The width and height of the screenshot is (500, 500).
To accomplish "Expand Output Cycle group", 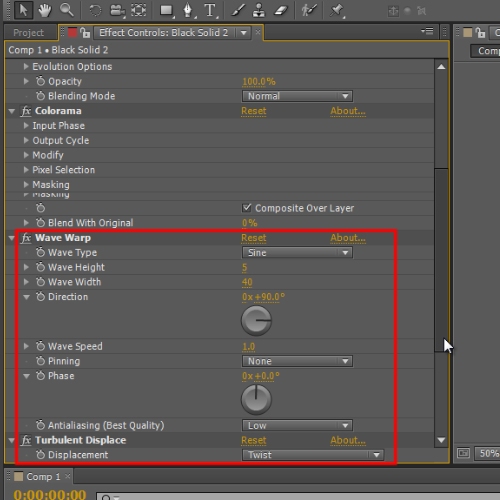I will (x=26, y=140).
